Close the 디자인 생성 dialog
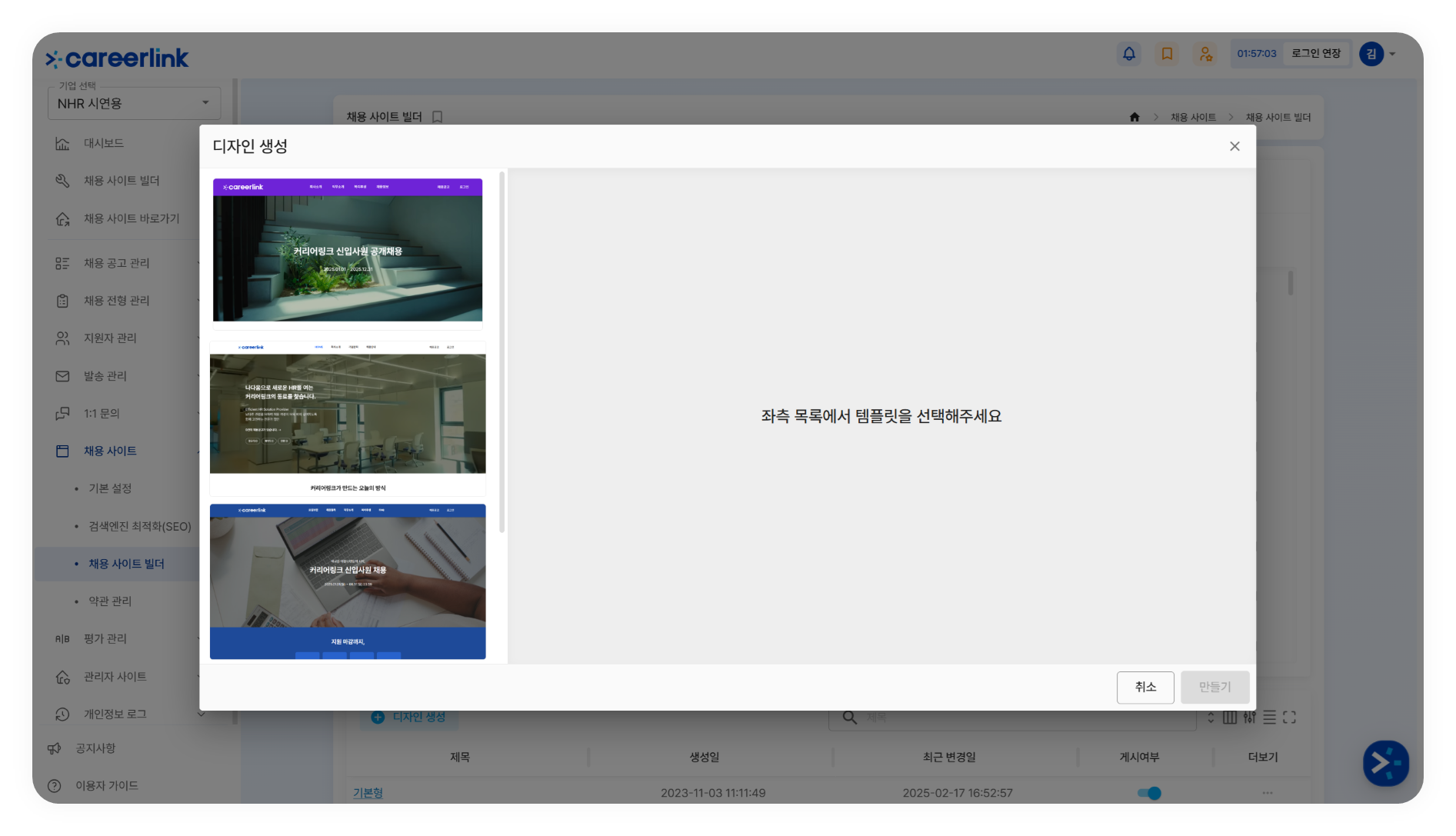1456x836 pixels. click(1234, 146)
